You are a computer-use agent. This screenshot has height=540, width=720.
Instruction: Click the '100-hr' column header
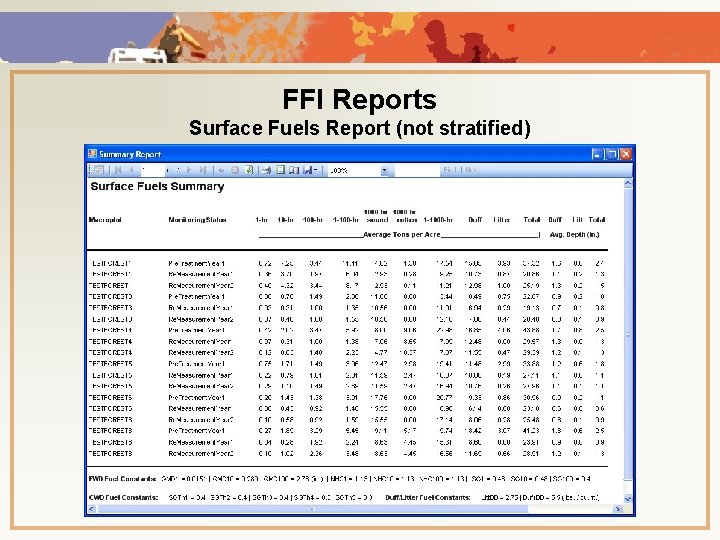(313, 220)
